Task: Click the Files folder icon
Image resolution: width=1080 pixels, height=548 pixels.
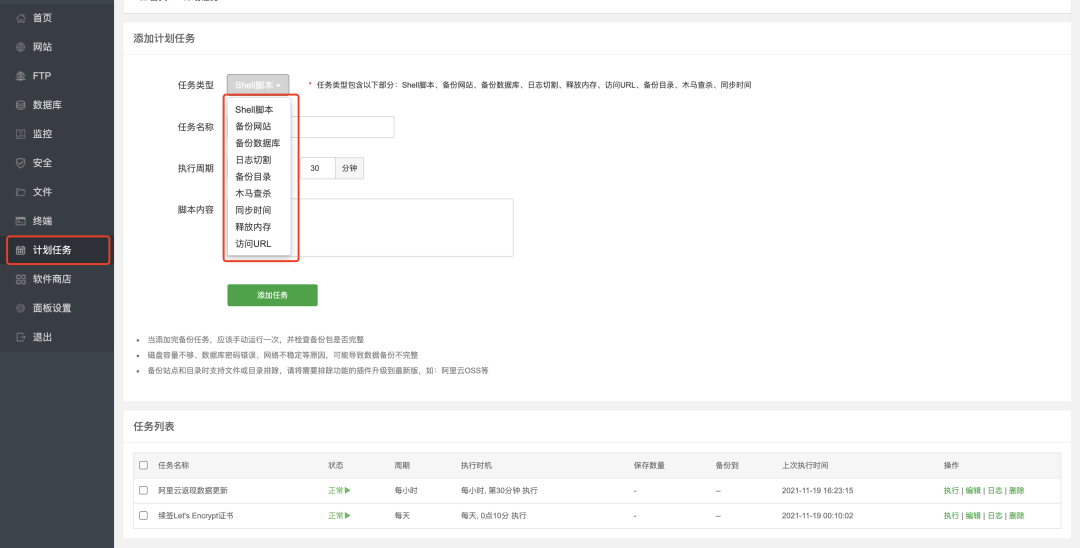Action: (x=21, y=192)
